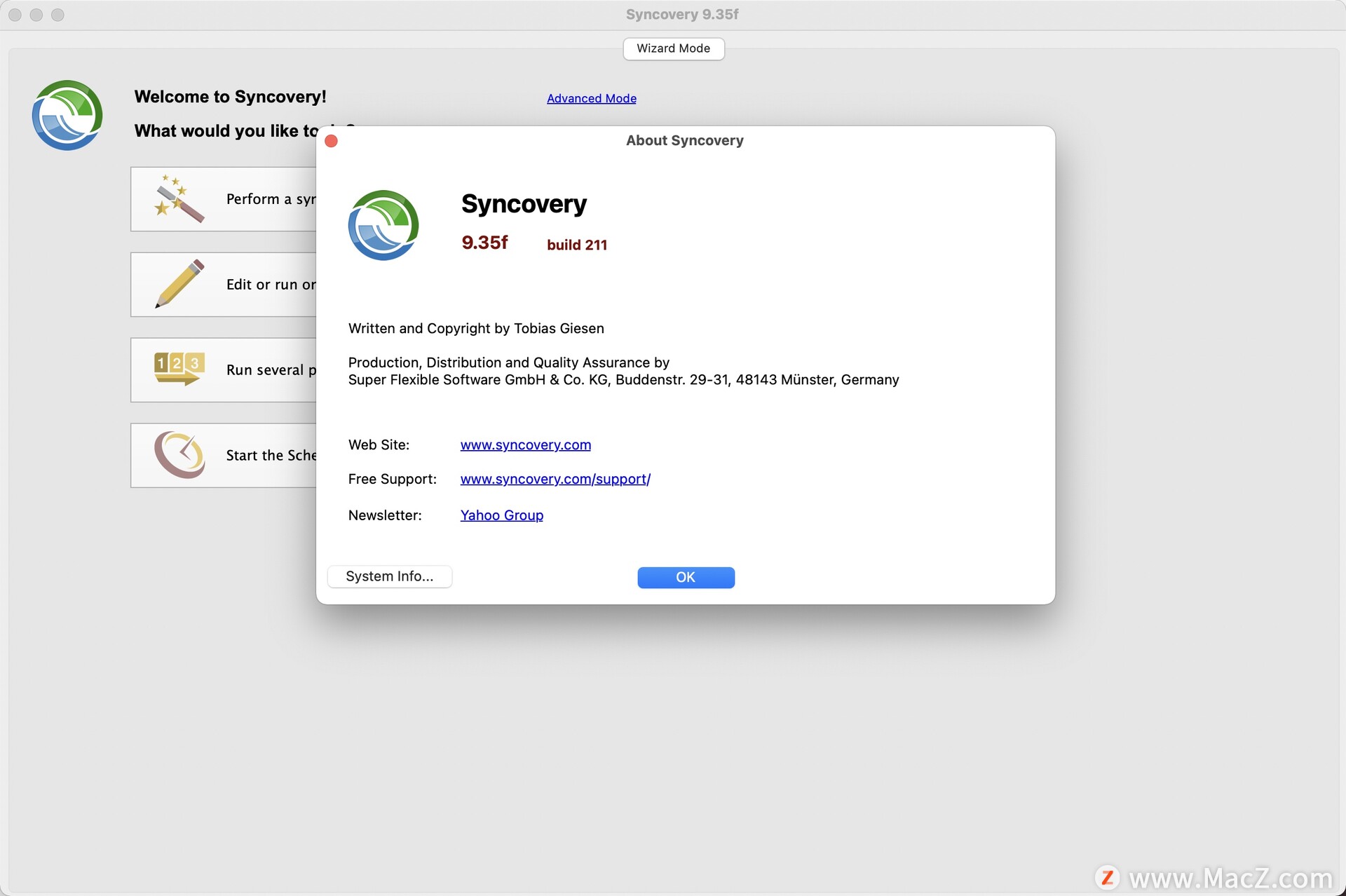Choose the Run several profiles option

point(224,369)
